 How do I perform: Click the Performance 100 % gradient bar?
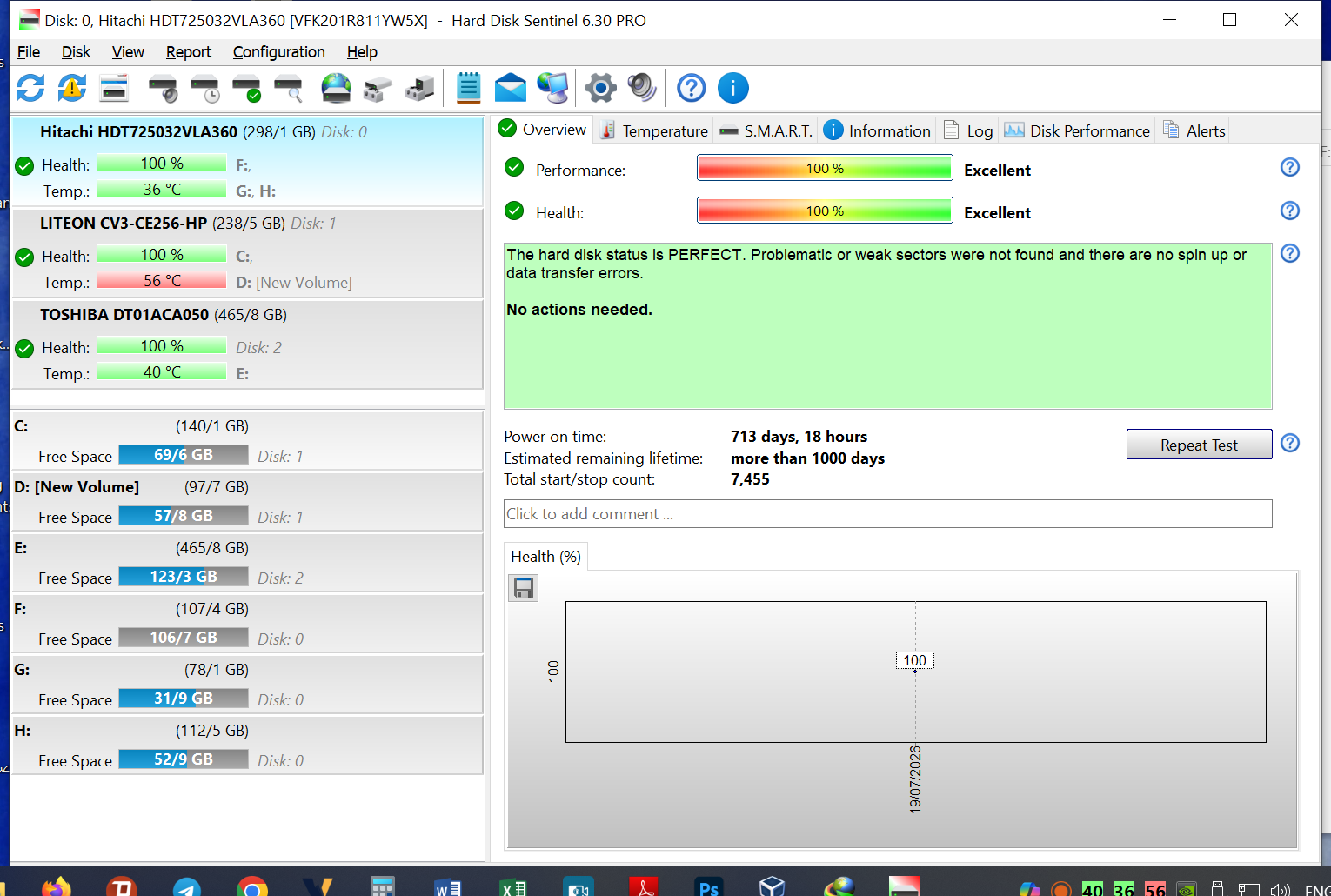[825, 168]
